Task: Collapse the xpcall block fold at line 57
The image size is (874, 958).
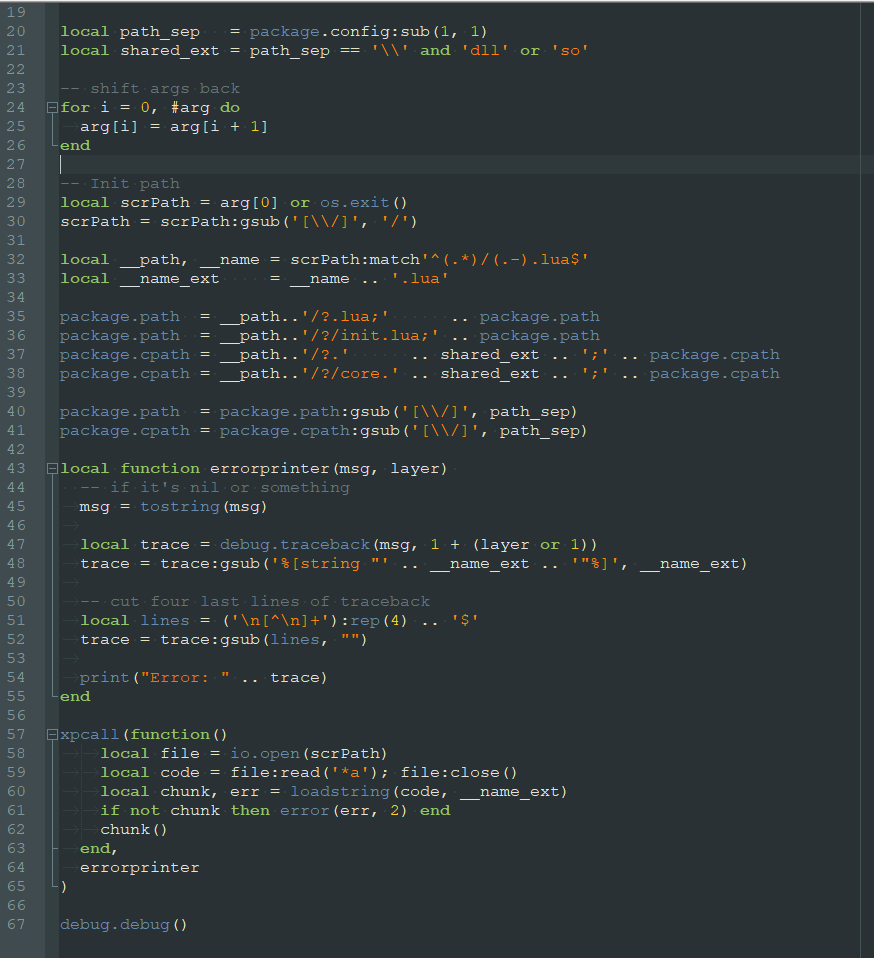Action: [53, 734]
